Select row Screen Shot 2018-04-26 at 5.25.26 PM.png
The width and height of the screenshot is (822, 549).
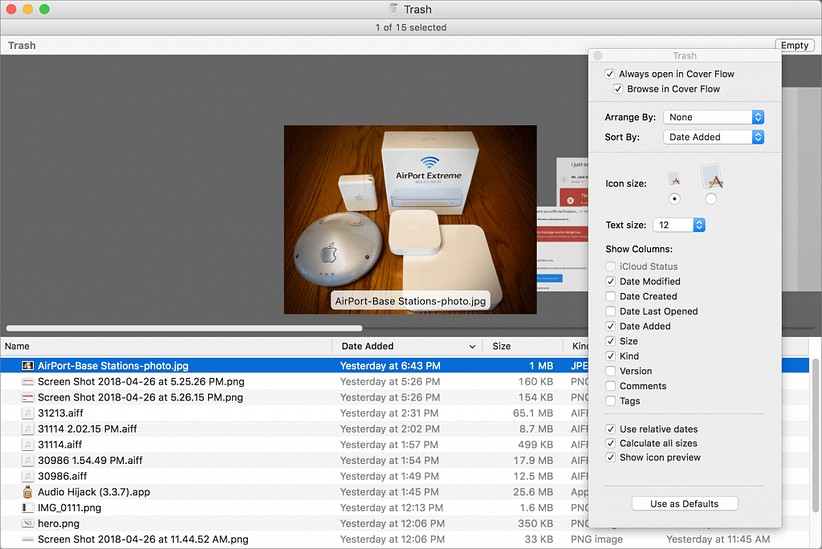point(404,382)
